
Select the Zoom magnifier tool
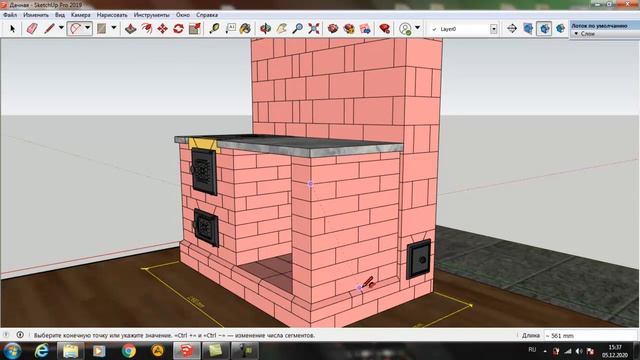coord(298,29)
